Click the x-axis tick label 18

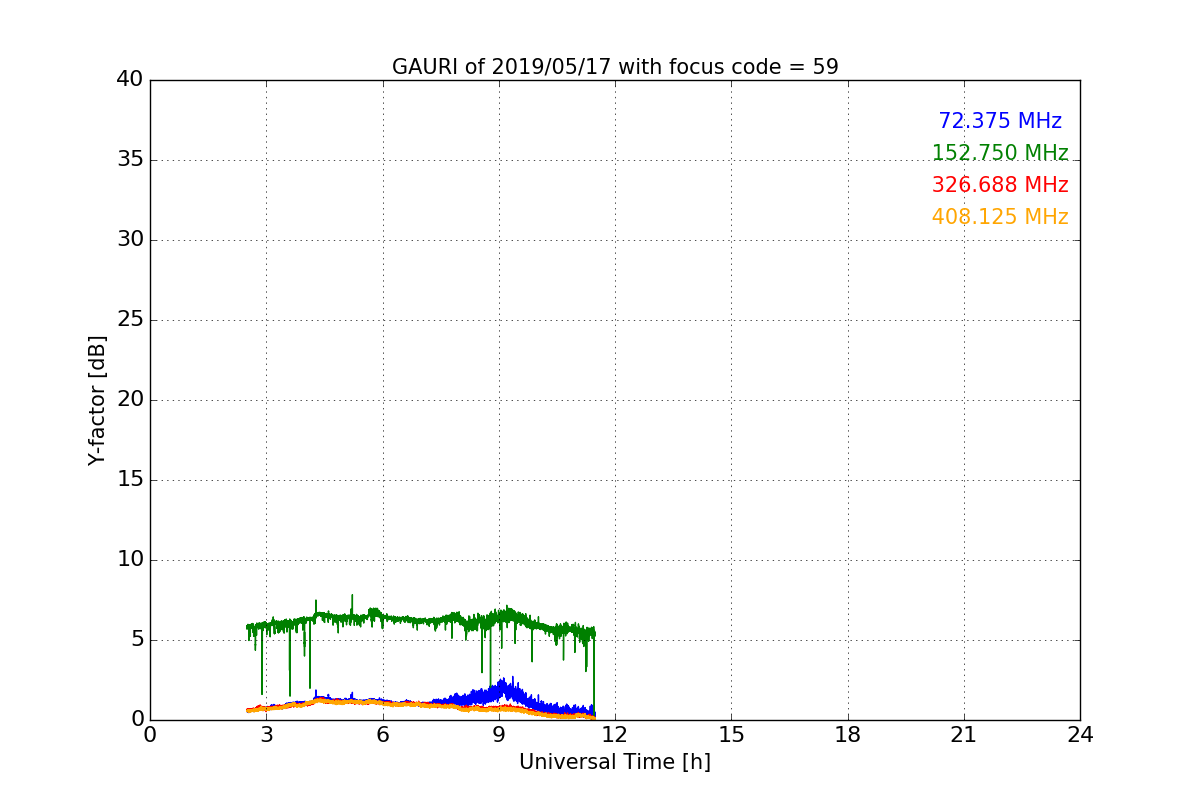(848, 735)
